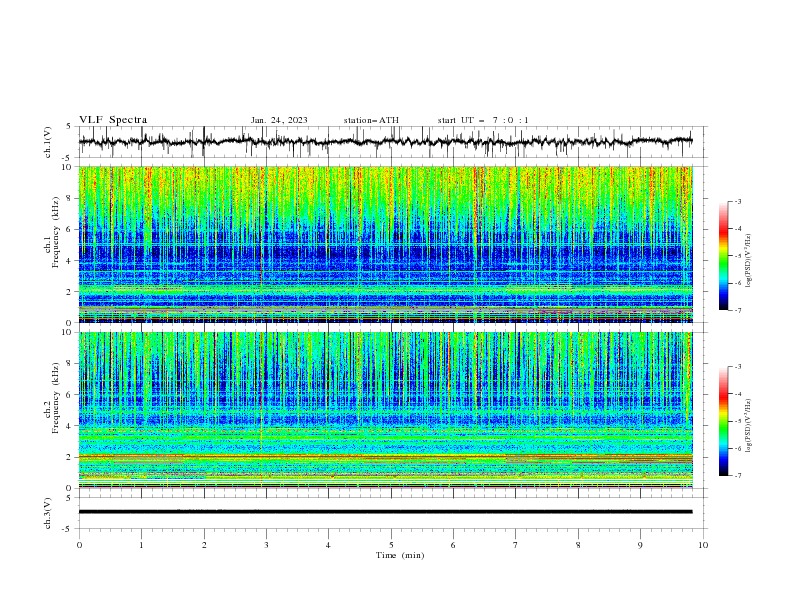Click the time axis tick label "1"

pyautogui.click(x=141, y=545)
